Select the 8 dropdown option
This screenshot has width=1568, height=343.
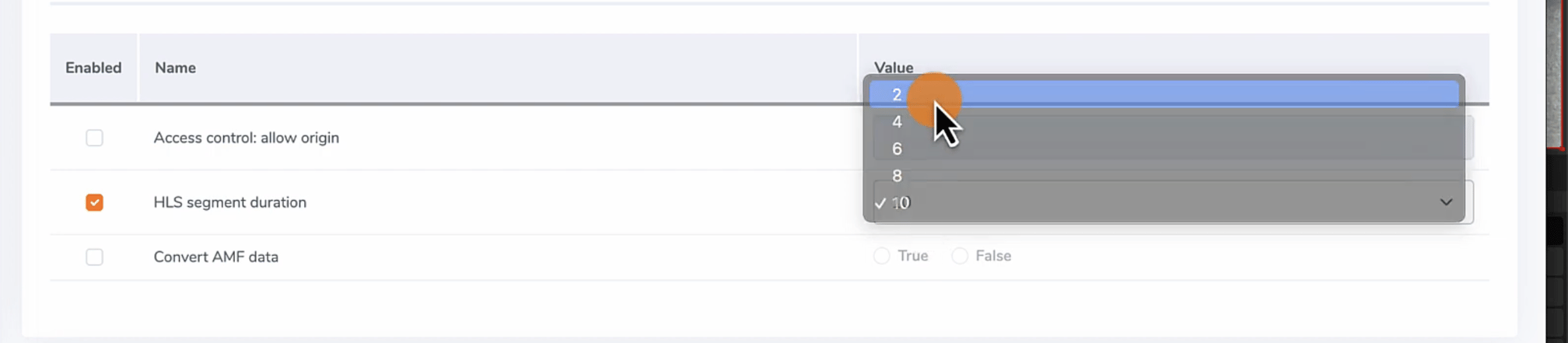pyautogui.click(x=1164, y=176)
